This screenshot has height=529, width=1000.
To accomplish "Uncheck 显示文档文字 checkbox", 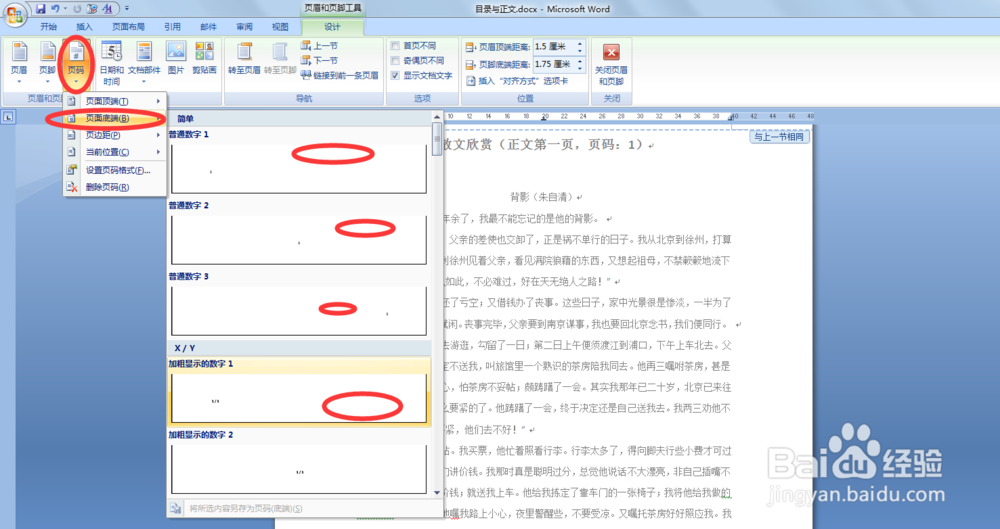I will [x=395, y=75].
